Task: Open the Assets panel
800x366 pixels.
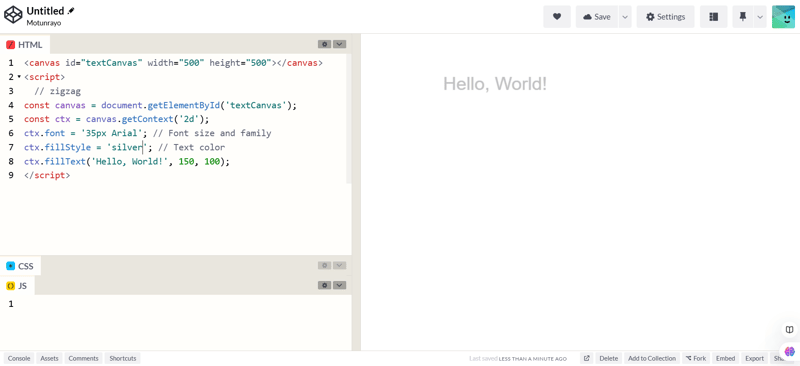Action: pos(49,358)
